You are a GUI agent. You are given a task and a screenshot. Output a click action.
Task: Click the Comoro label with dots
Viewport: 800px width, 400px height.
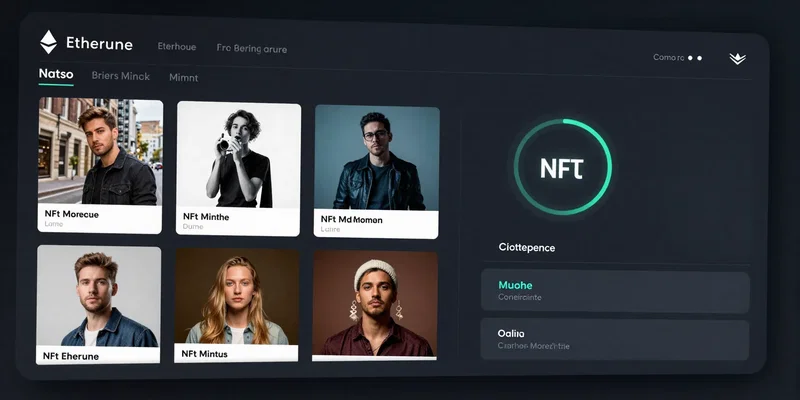pos(678,58)
